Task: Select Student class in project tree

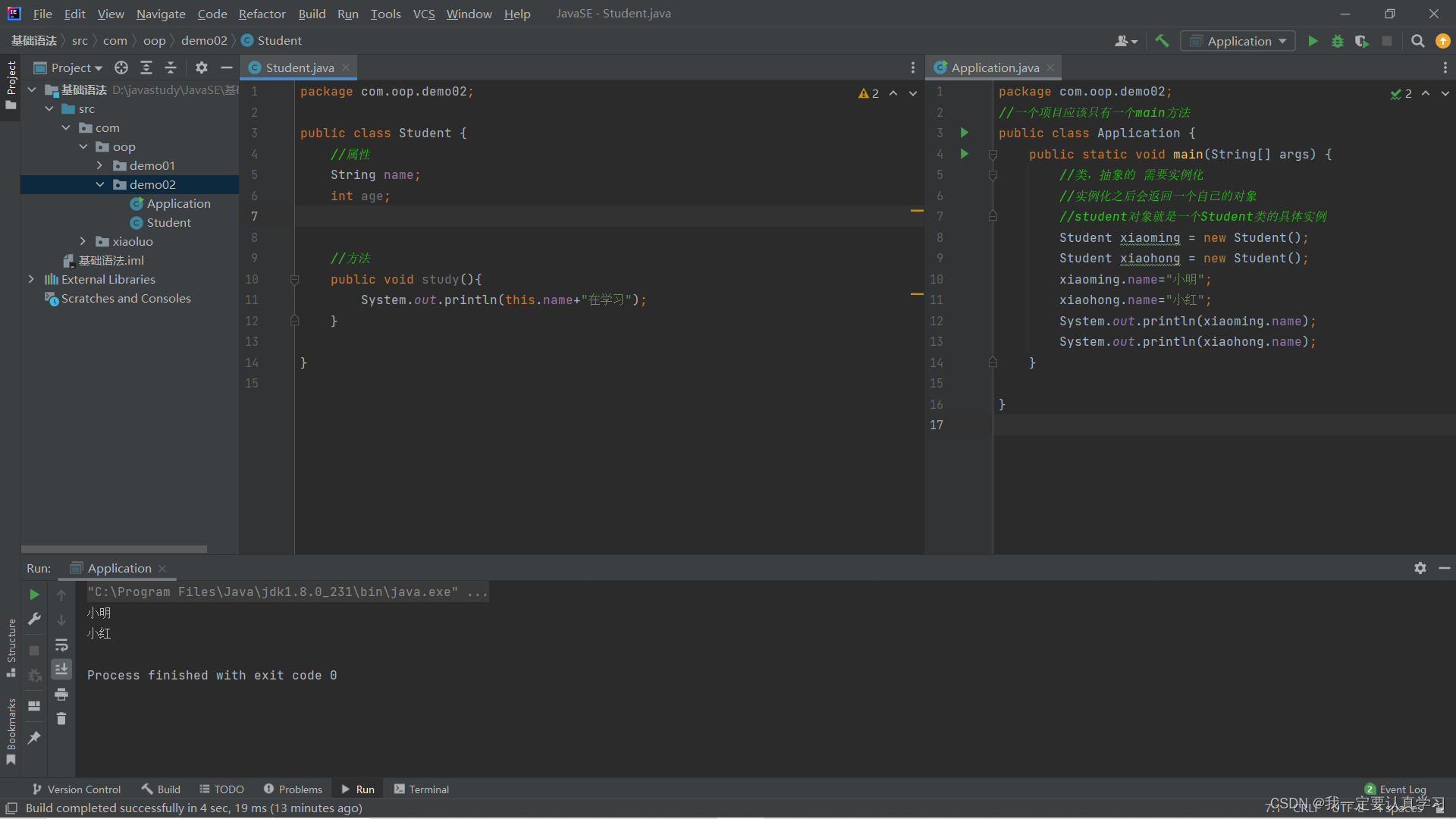Action: (x=168, y=222)
